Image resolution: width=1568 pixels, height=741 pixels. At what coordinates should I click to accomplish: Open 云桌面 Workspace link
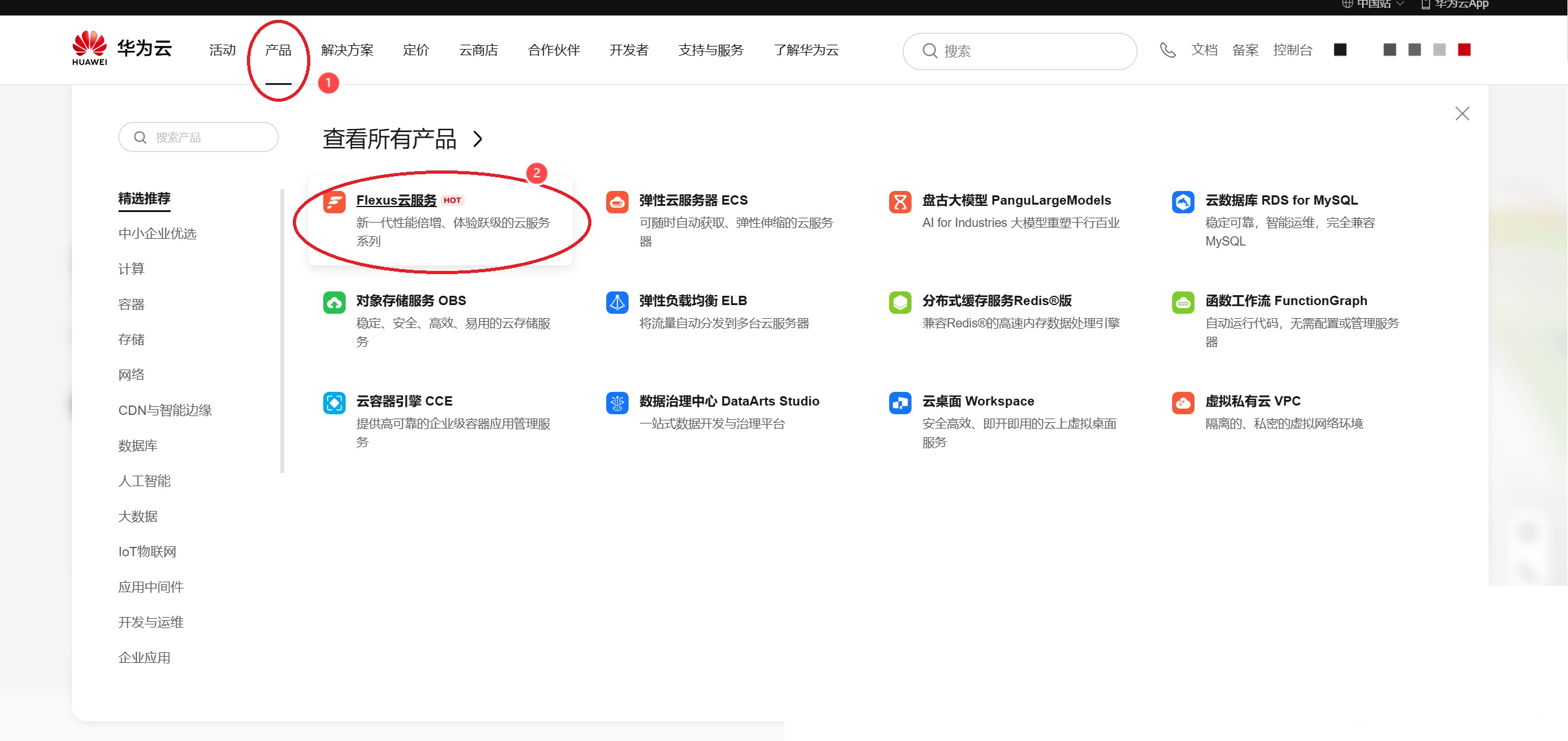click(x=979, y=401)
